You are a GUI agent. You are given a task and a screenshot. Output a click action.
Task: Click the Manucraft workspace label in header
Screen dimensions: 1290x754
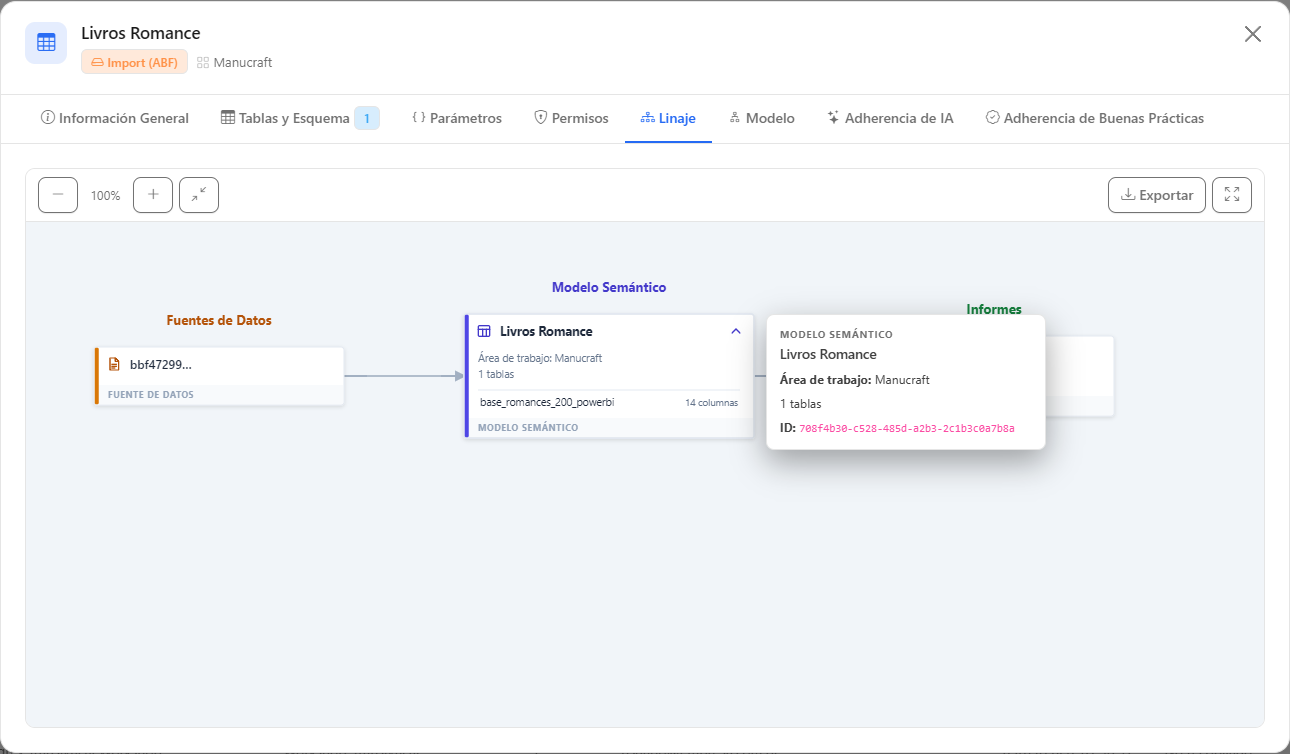coord(235,62)
